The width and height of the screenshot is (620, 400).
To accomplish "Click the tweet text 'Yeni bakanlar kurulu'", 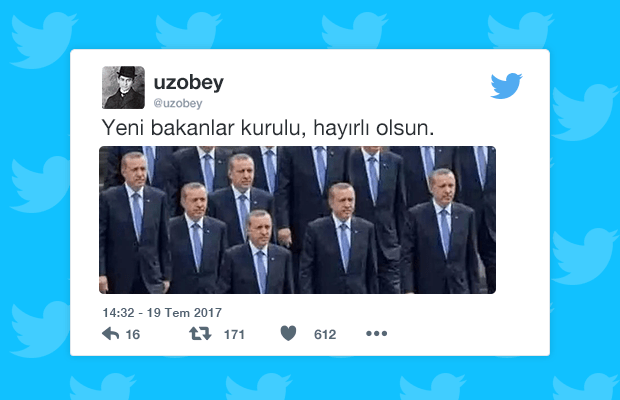I will pos(204,128).
